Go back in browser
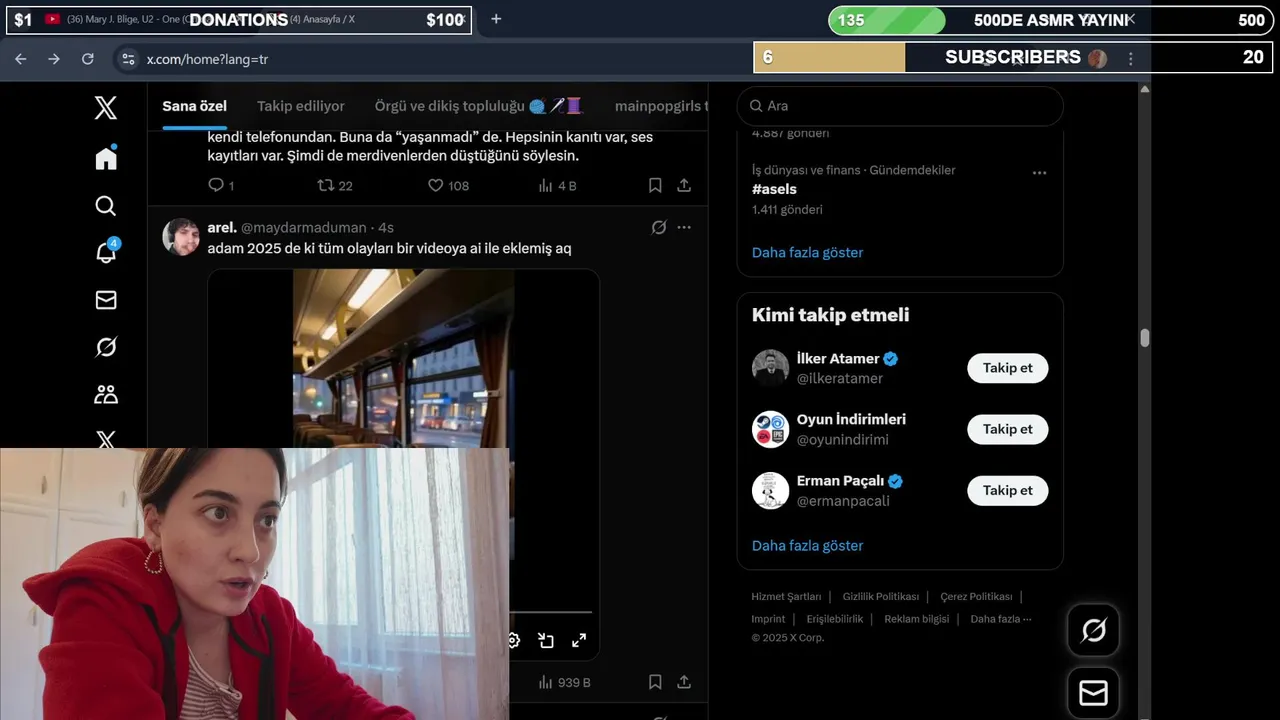This screenshot has height=720, width=1280. [21, 59]
